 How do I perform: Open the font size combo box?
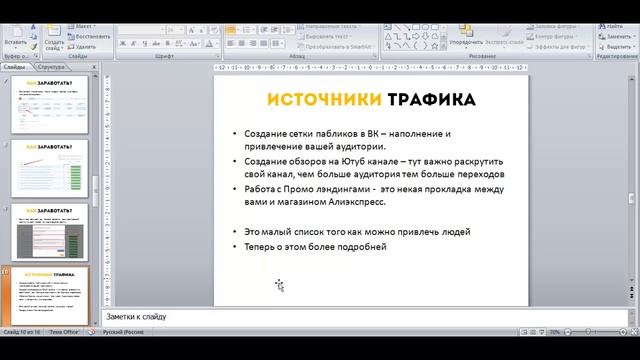175,30
